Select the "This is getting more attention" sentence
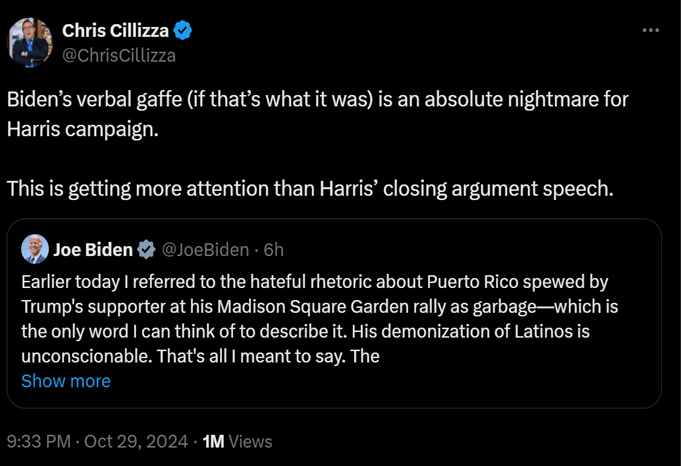The width and height of the screenshot is (681, 466). point(309,188)
